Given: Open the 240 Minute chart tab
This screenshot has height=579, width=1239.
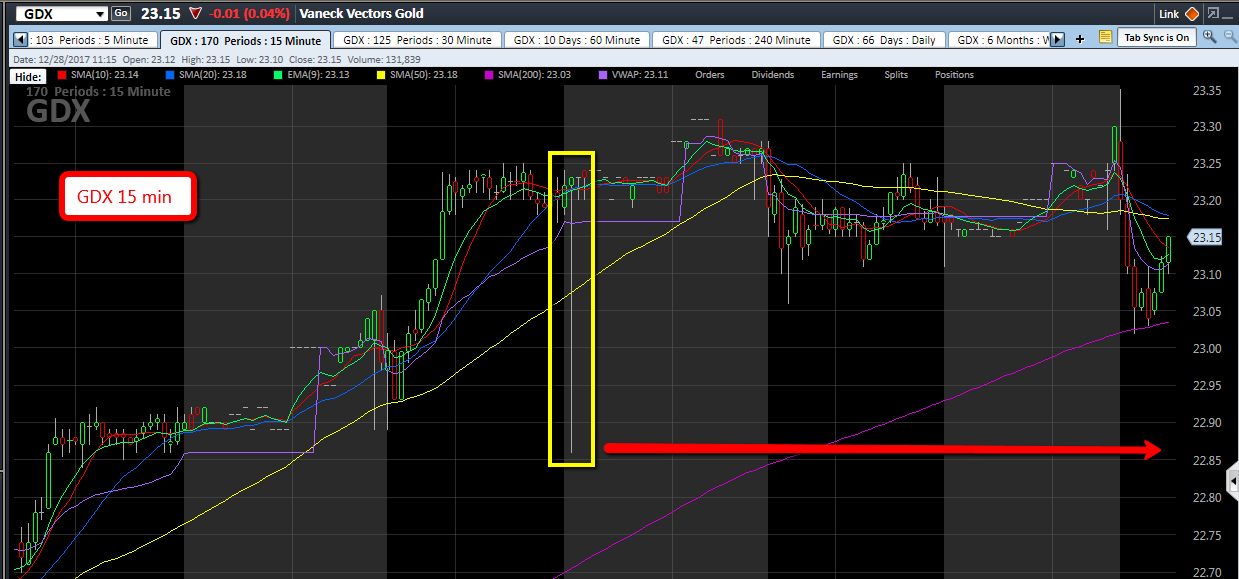Looking at the screenshot, I should click(x=736, y=40).
